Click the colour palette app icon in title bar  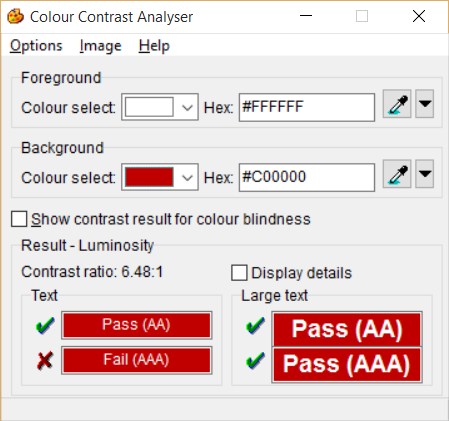coord(15,16)
